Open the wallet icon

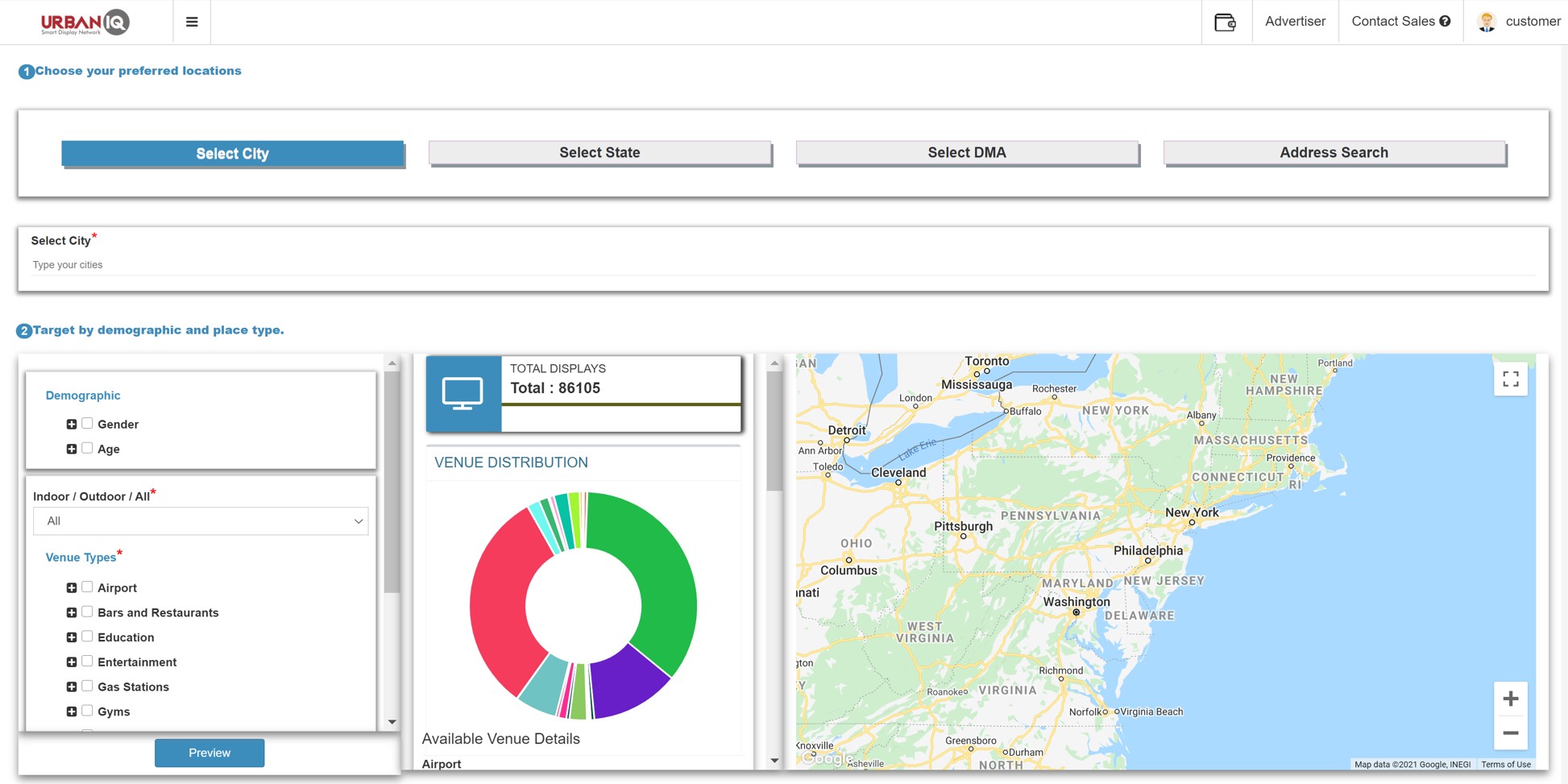1225,22
